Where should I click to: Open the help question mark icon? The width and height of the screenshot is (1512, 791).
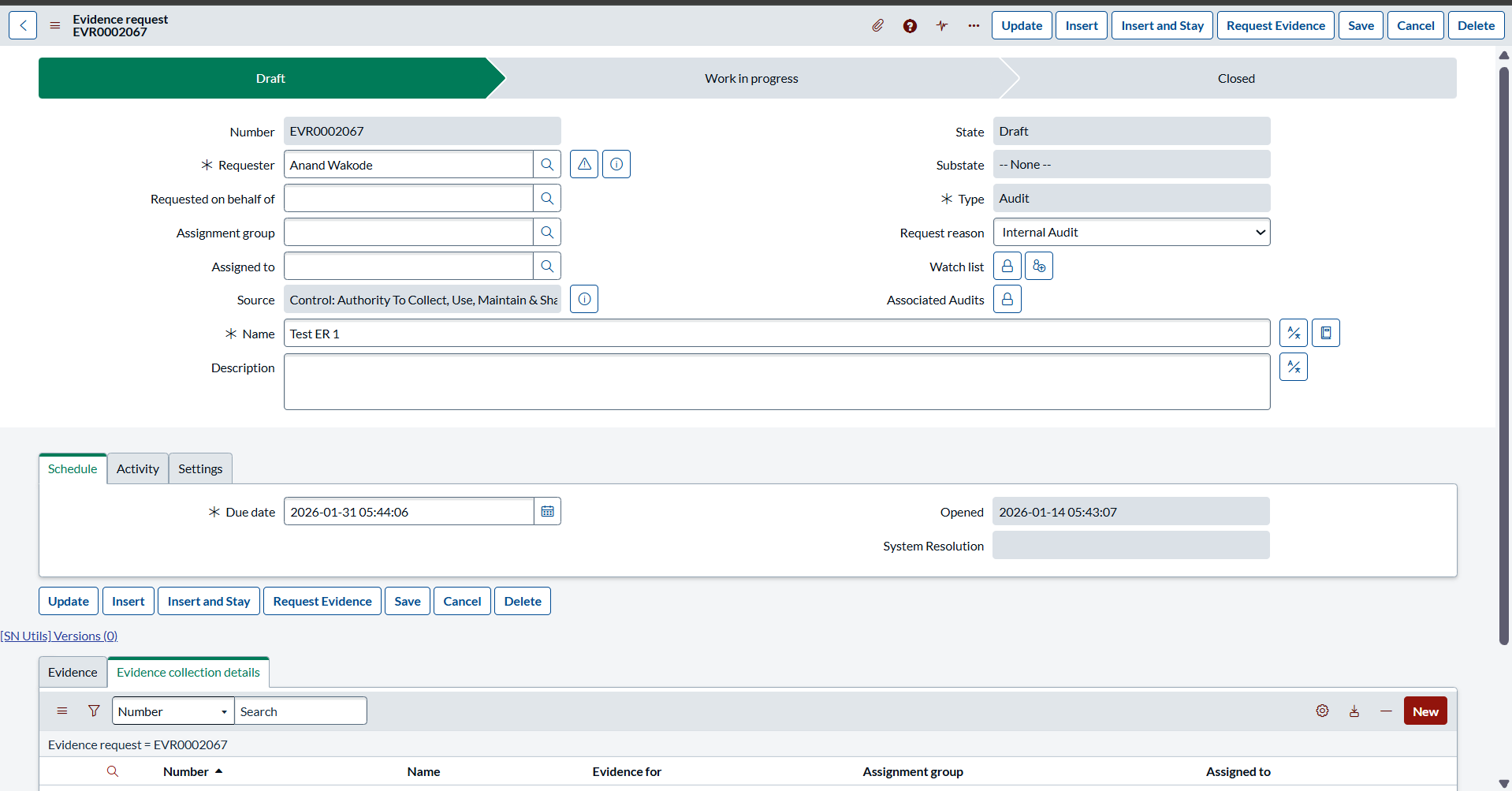[910, 26]
